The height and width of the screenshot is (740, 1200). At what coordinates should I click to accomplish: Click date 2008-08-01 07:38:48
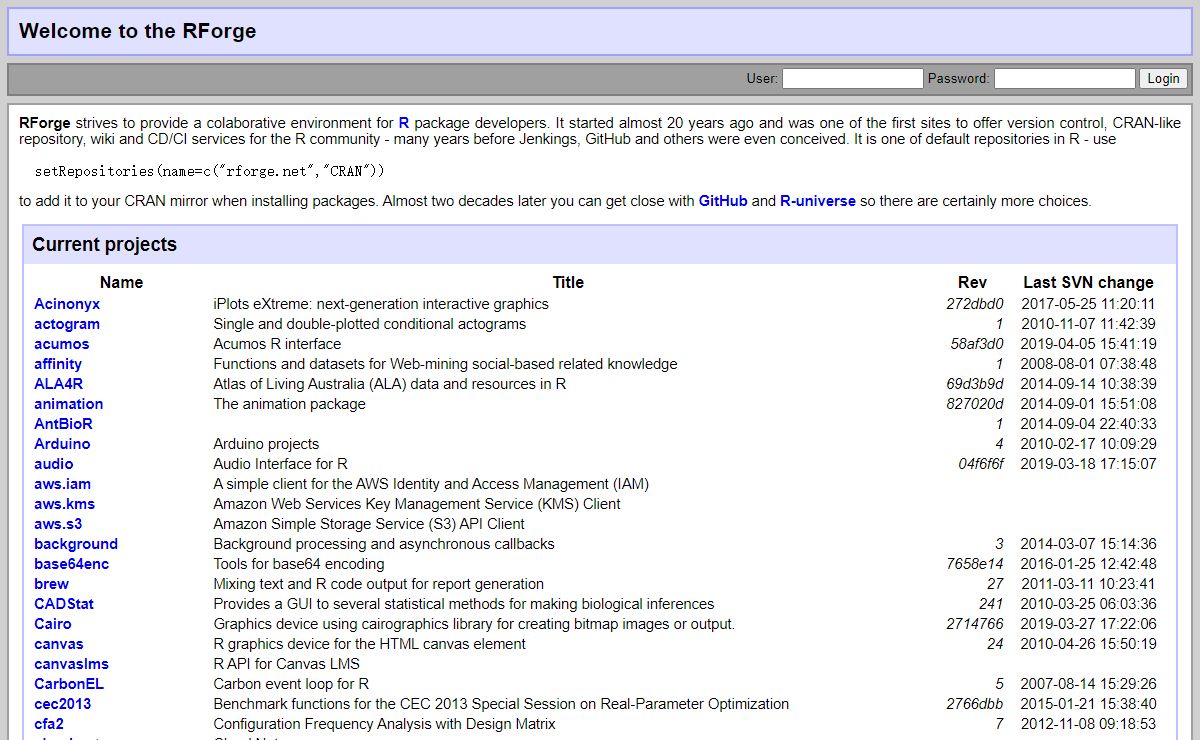pyautogui.click(x=1088, y=364)
